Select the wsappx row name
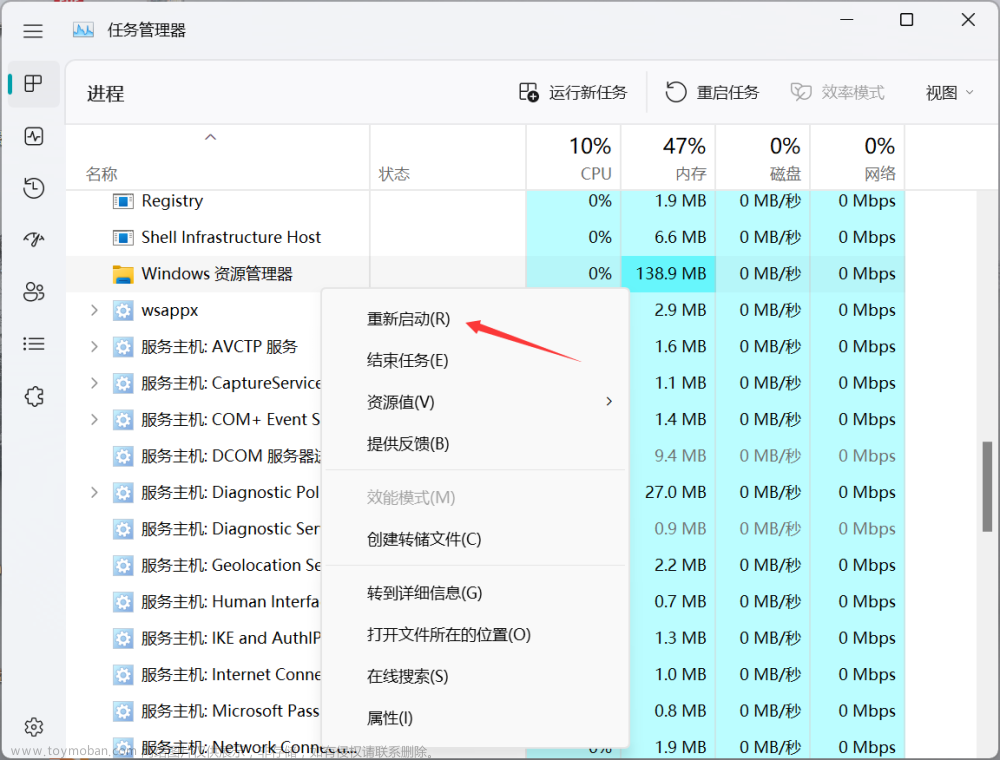The width and height of the screenshot is (1000, 760). point(170,311)
